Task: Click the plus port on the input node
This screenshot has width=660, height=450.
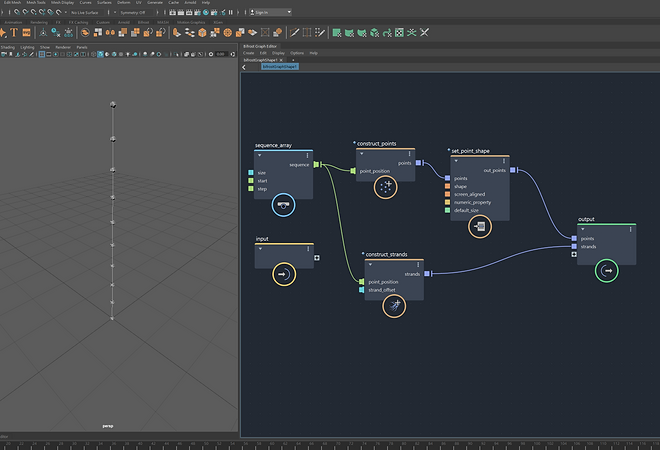Action: tap(317, 258)
